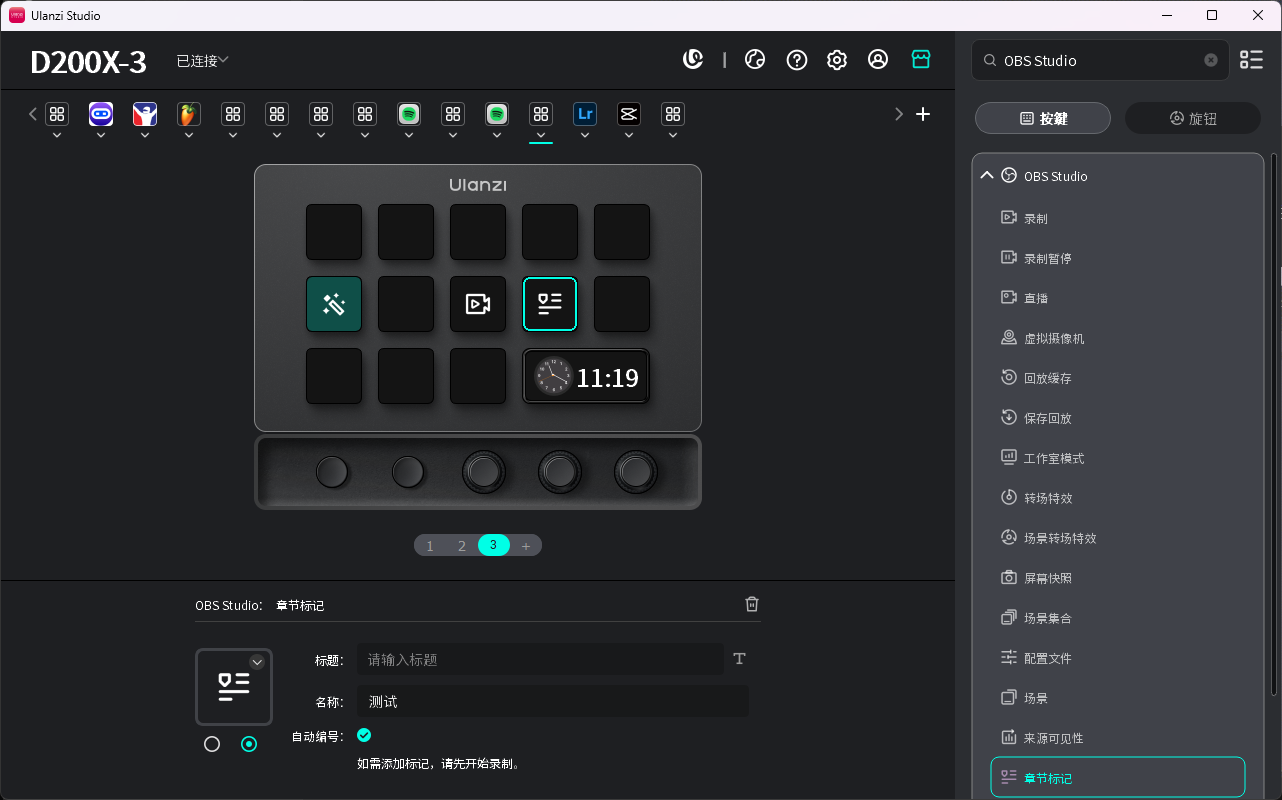Screen dimensions: 1282x800
Task: Disable the 自动编号 checkbox
Action: [364, 735]
